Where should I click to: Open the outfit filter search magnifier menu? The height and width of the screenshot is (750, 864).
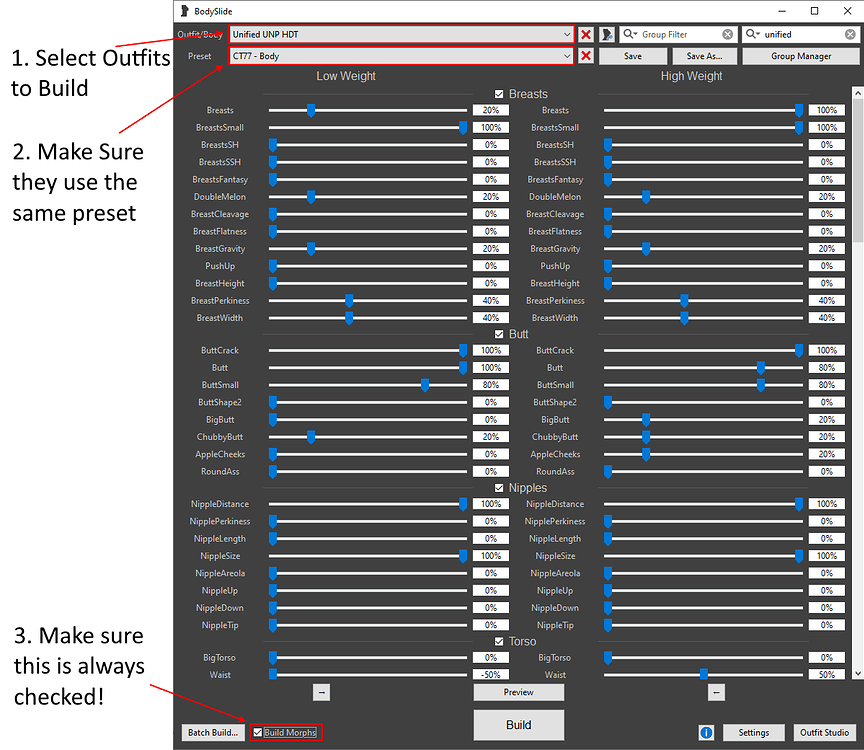pyautogui.click(x=752, y=34)
